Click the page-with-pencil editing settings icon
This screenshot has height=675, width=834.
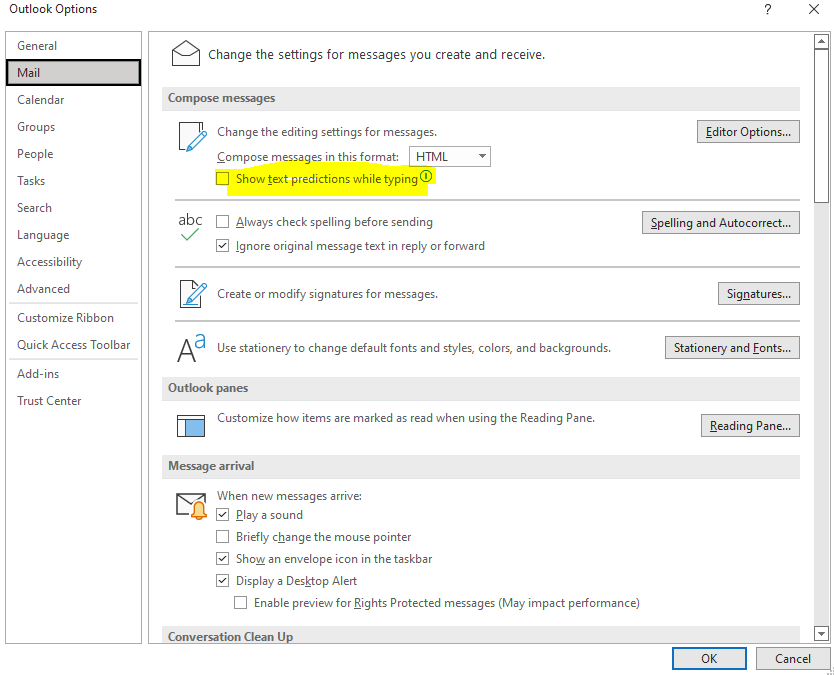point(193,137)
